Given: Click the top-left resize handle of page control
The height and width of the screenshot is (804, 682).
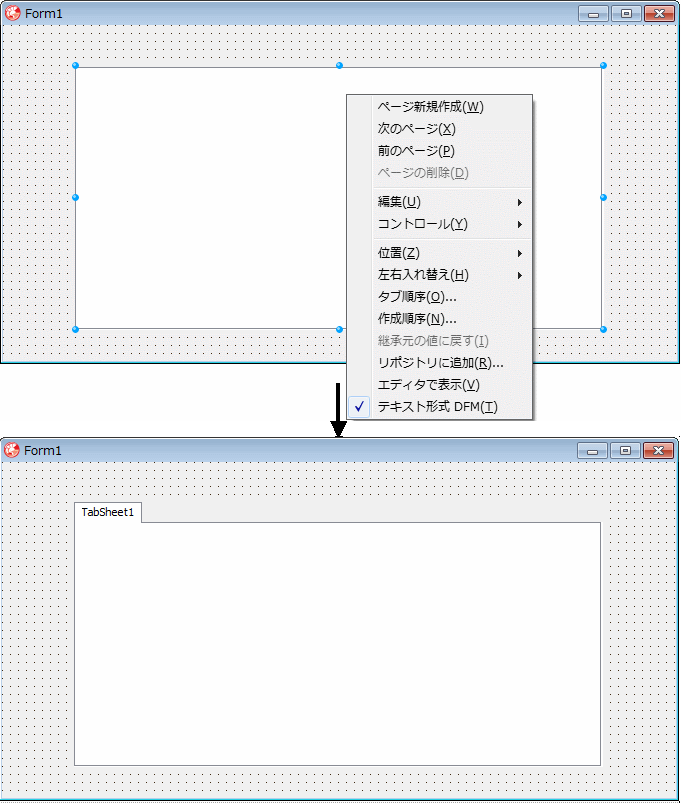Looking at the screenshot, I should [75, 65].
